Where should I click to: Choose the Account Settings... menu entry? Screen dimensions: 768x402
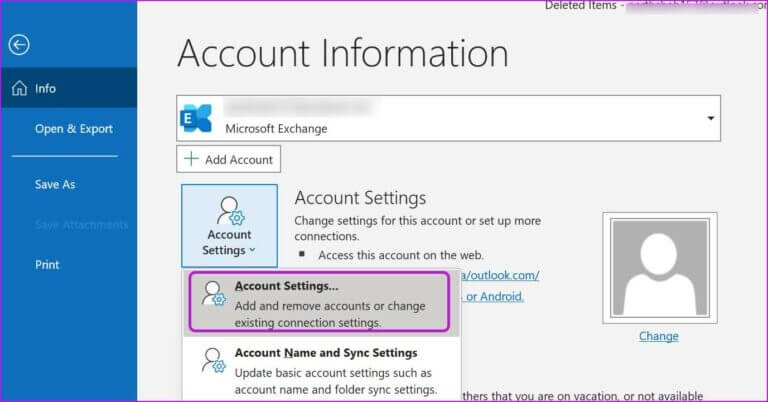319,303
